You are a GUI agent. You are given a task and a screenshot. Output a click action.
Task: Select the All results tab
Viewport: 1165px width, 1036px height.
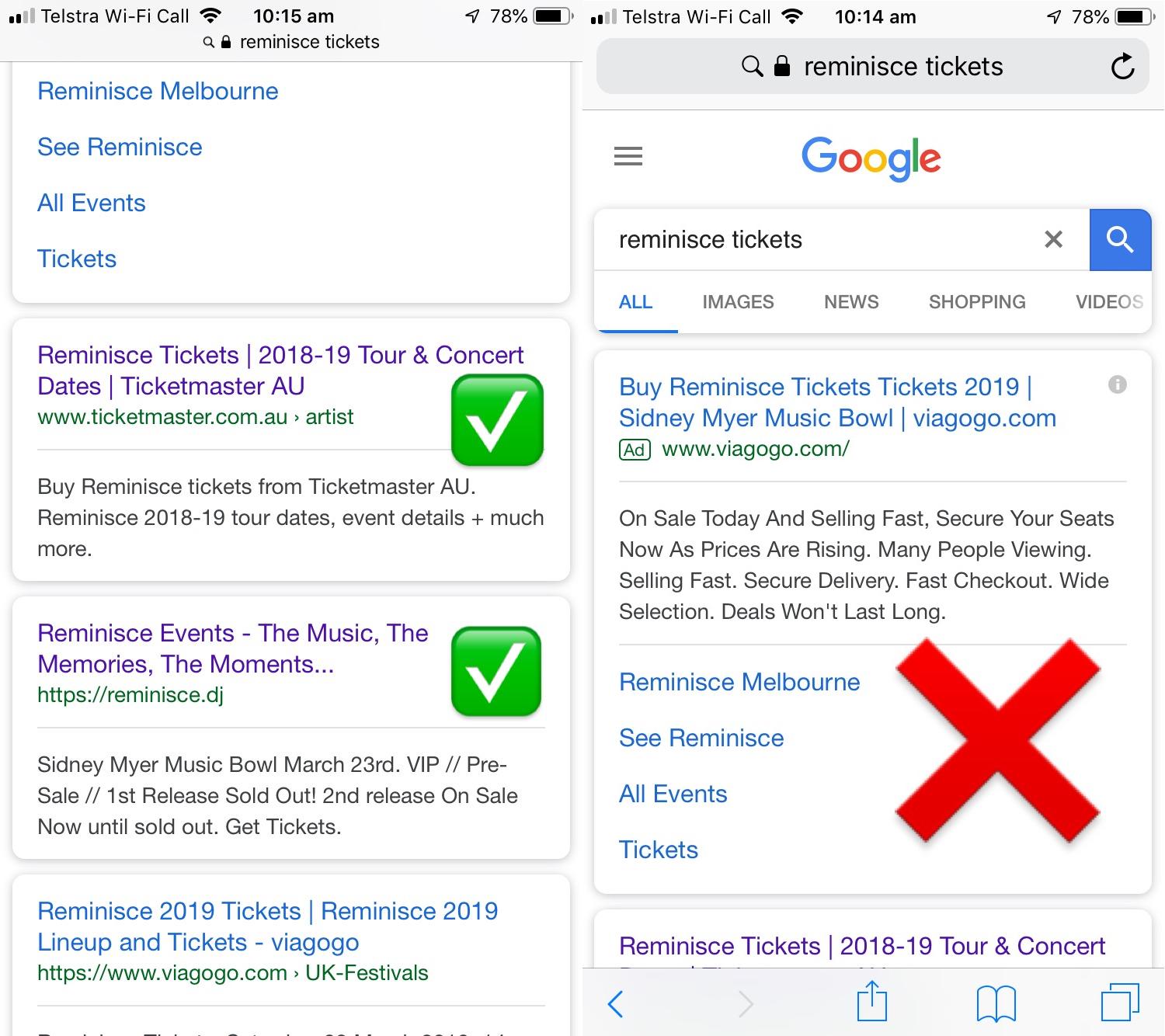(635, 302)
